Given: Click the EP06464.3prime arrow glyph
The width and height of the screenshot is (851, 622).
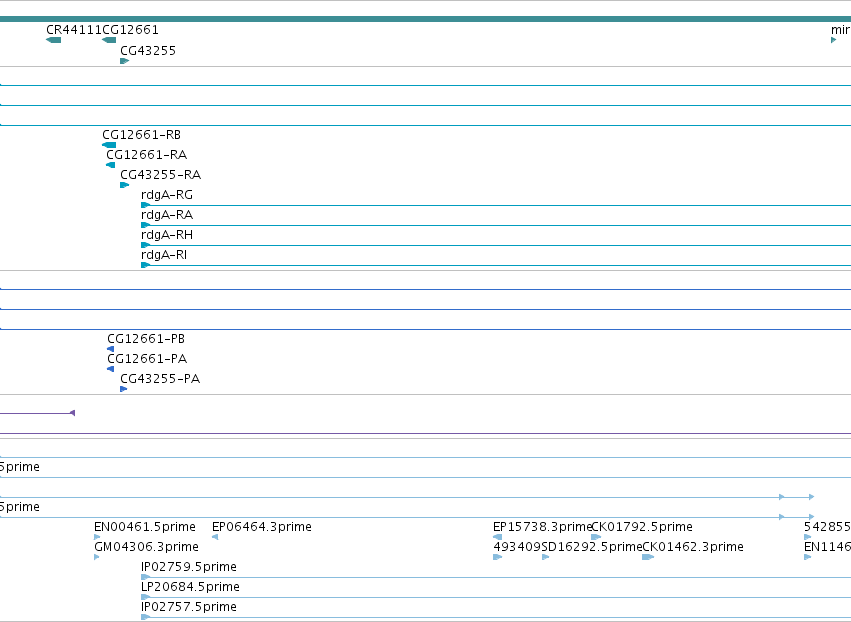Looking at the screenshot, I should click(x=215, y=537).
